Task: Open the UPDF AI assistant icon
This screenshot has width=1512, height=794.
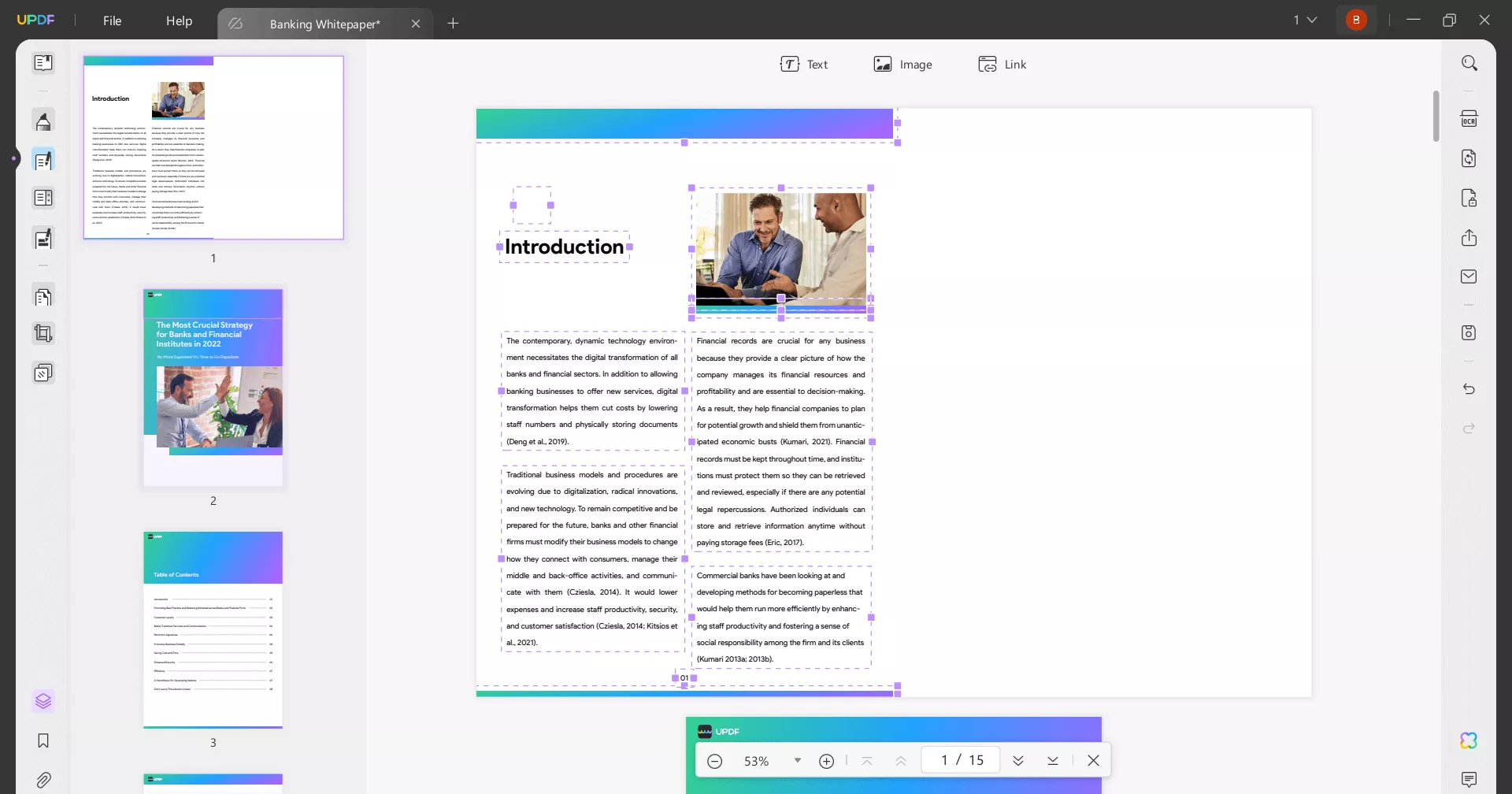Action: click(1469, 740)
